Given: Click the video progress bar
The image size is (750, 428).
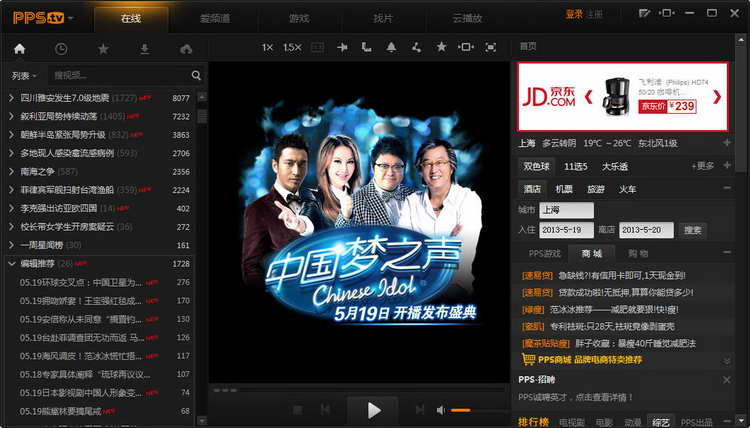Looking at the screenshot, I should [x=359, y=390].
